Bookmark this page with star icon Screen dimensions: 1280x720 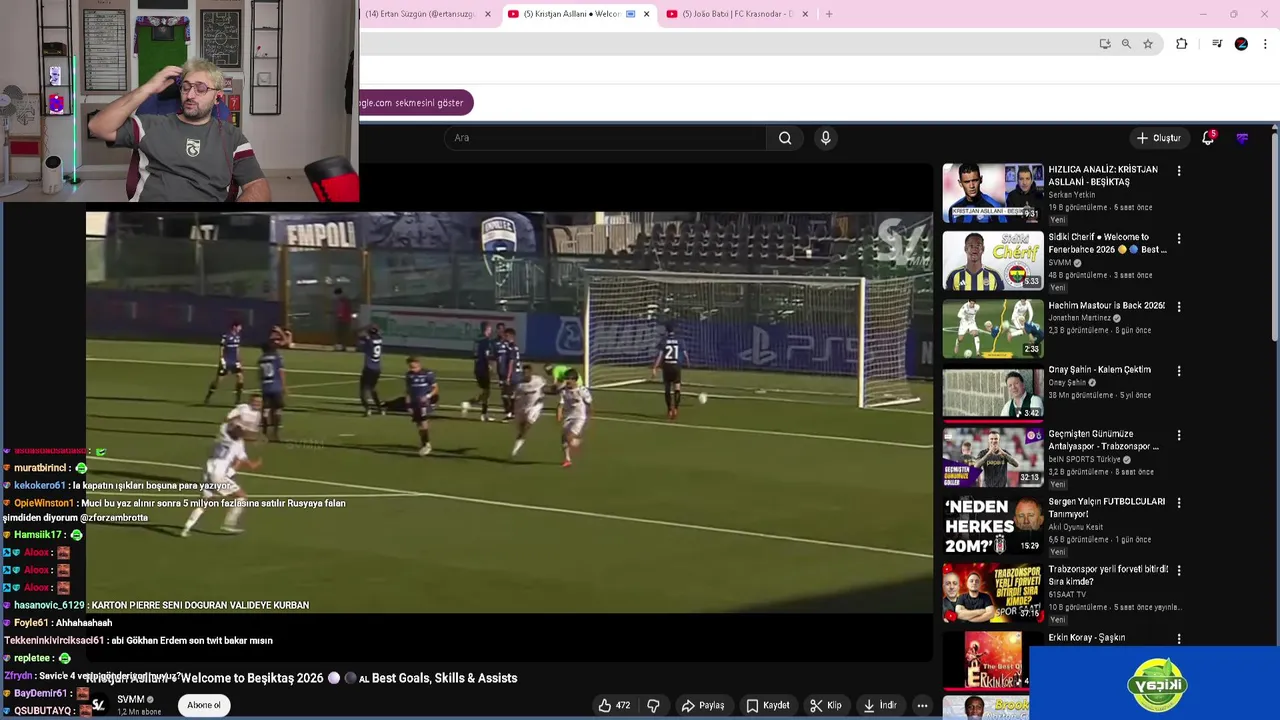pos(1148,44)
